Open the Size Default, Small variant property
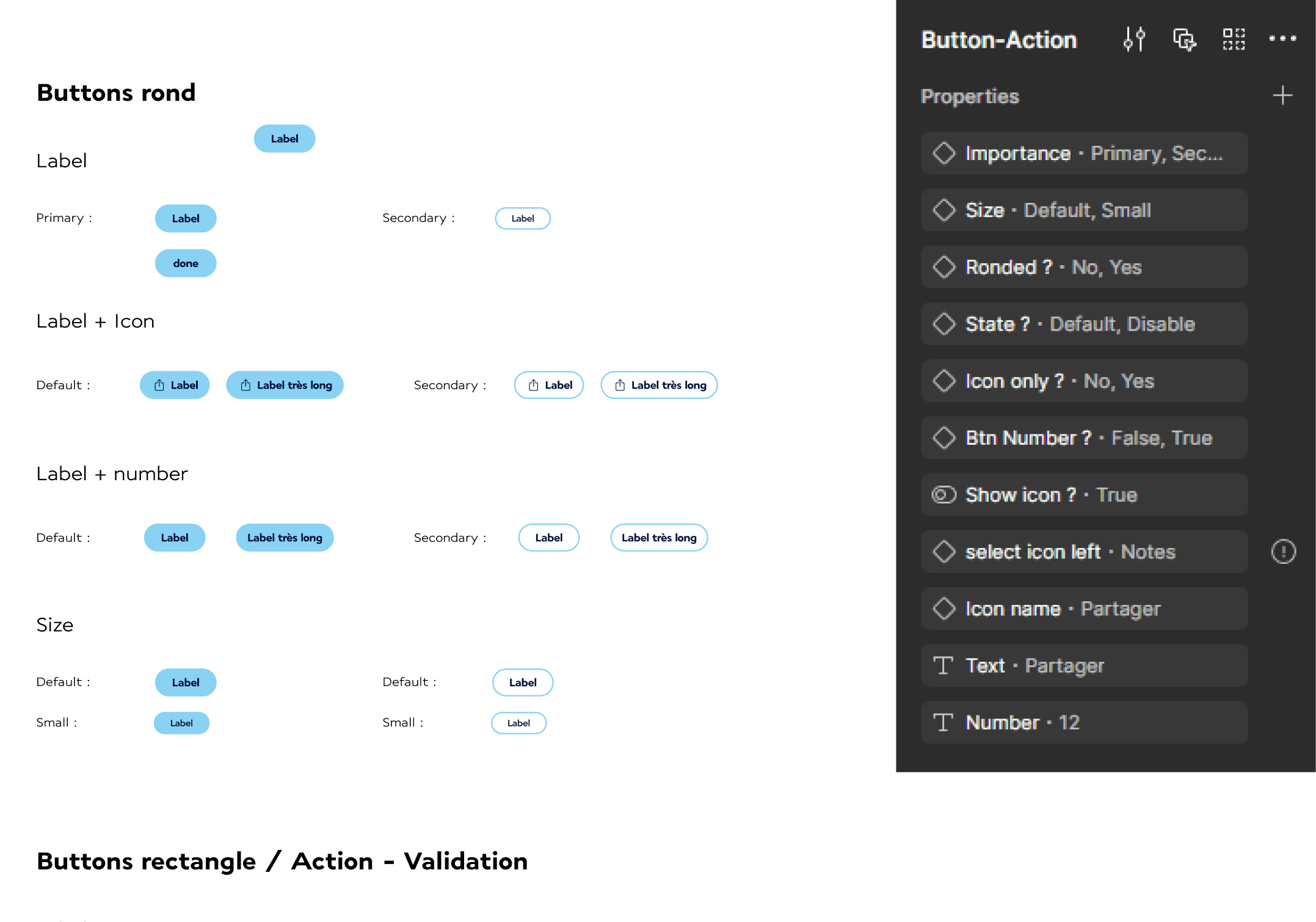 click(1084, 210)
